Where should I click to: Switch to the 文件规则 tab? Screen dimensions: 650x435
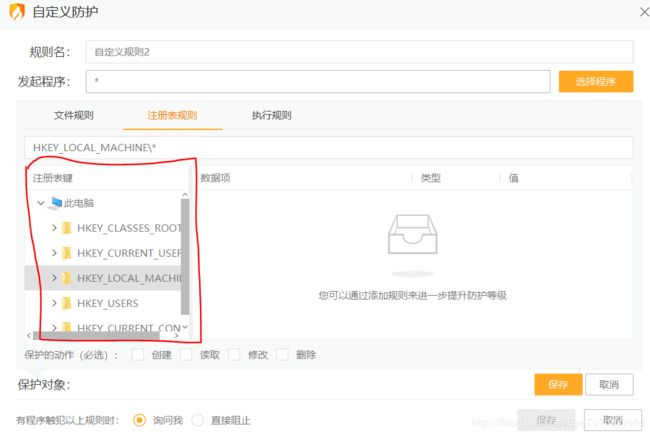73,115
